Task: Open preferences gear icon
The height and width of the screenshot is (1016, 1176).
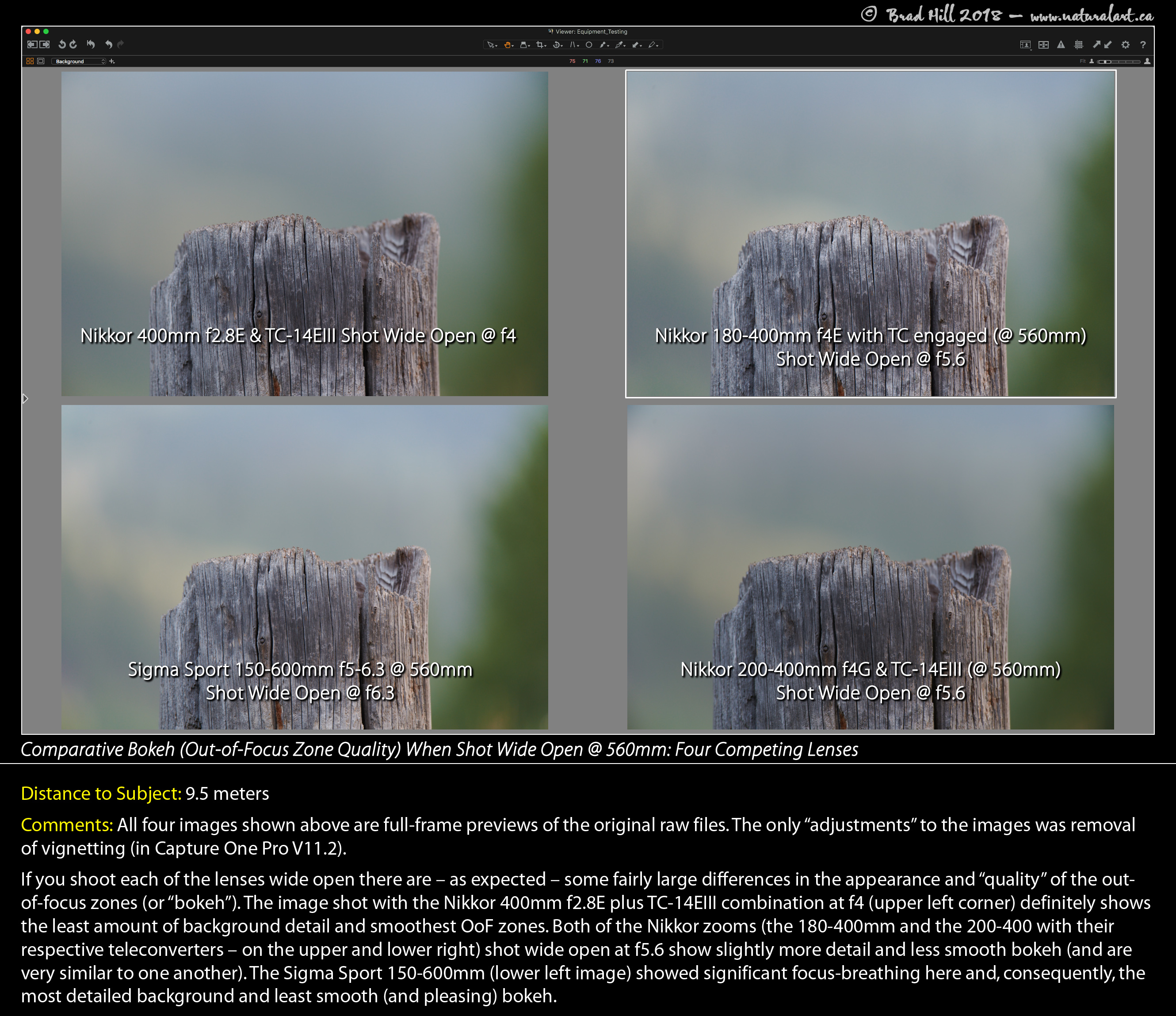Action: pyautogui.click(x=1126, y=45)
